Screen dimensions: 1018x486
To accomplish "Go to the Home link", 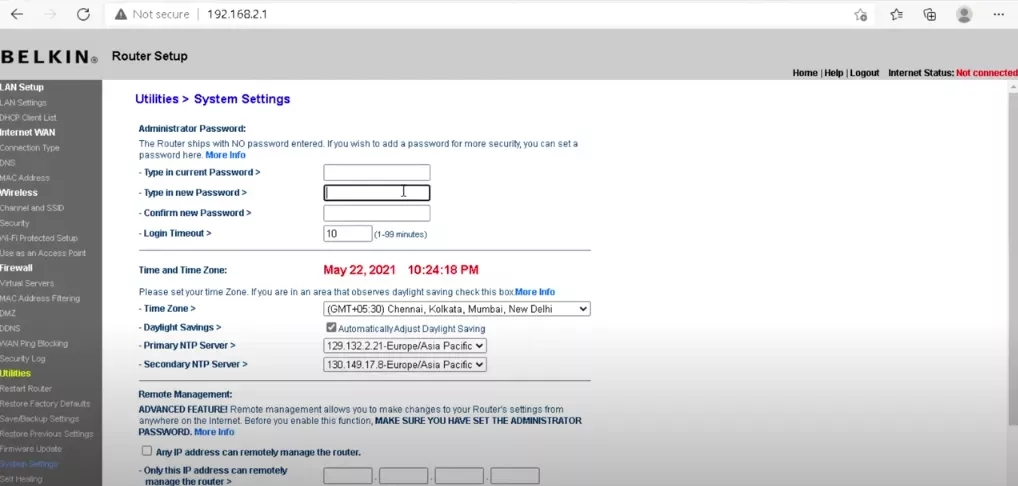I will 805,73.
